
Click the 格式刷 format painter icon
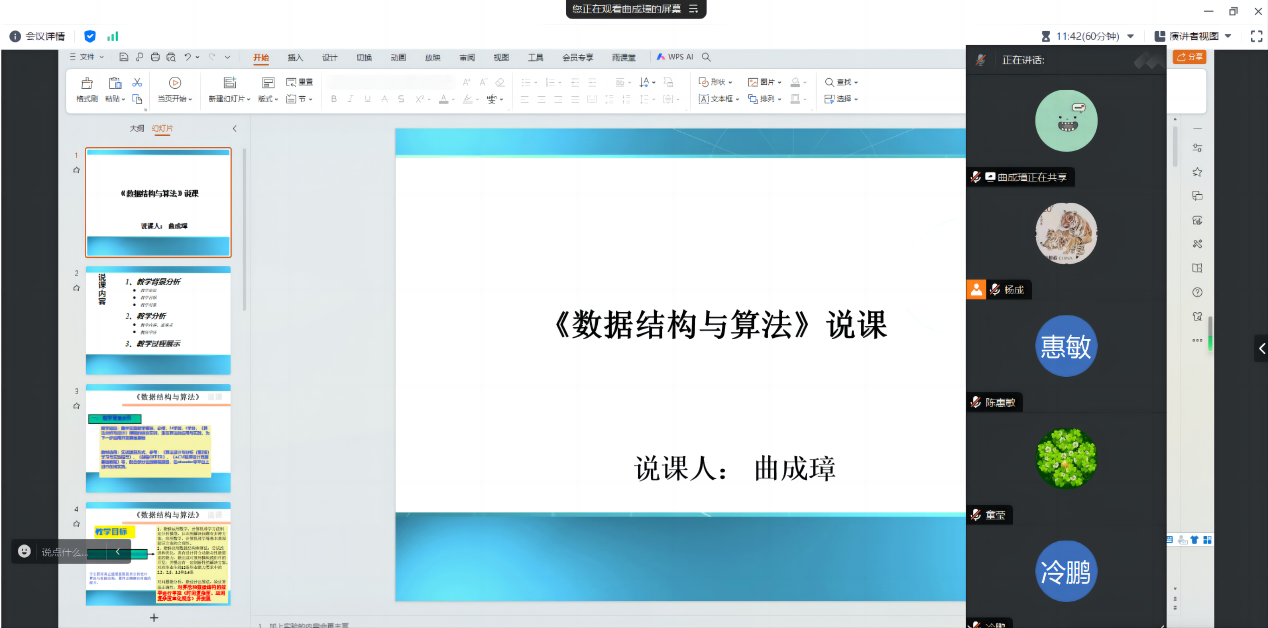87,83
